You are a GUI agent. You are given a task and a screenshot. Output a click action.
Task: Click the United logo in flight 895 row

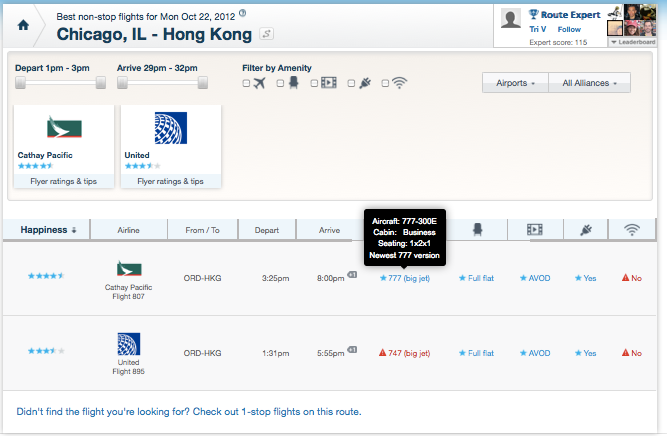[x=129, y=344]
